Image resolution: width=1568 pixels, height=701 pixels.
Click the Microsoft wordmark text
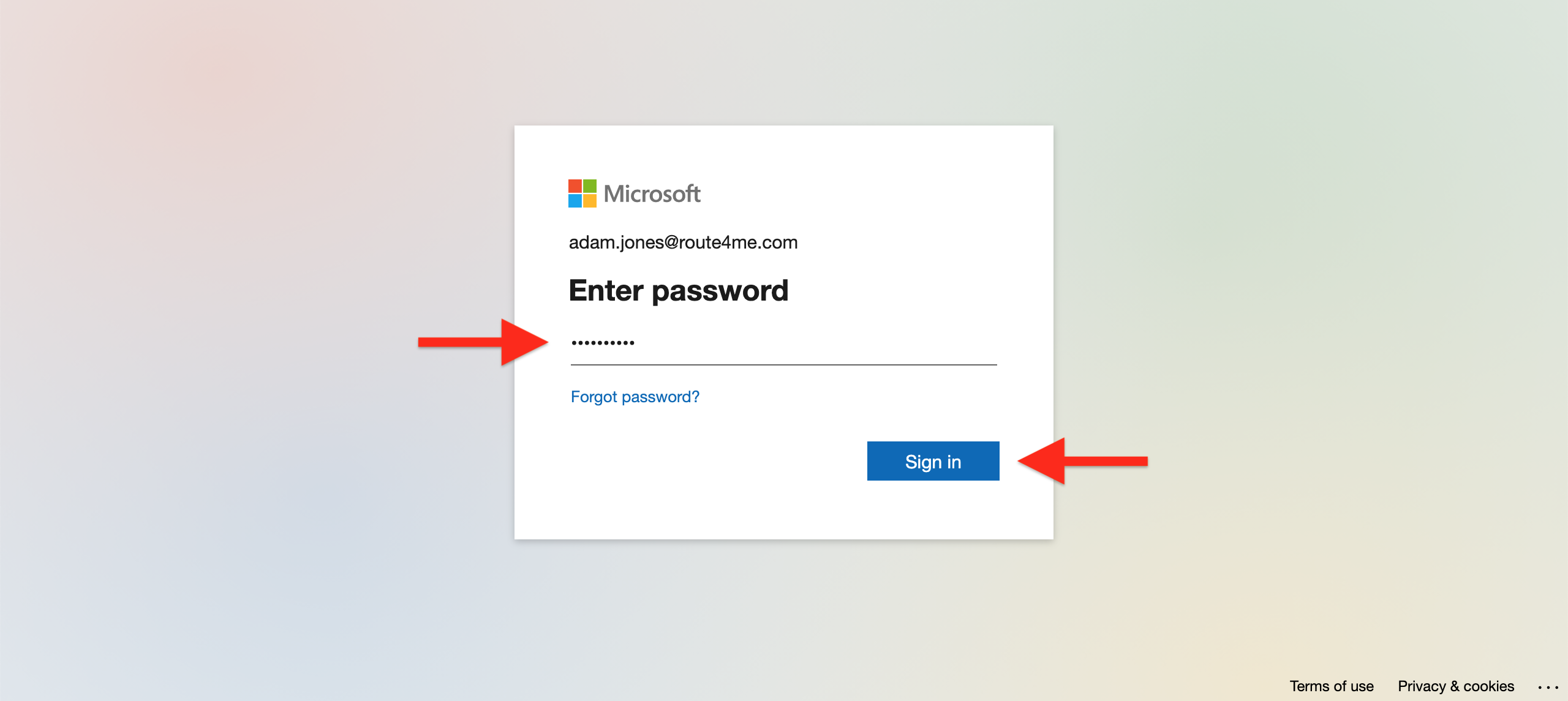(x=652, y=194)
